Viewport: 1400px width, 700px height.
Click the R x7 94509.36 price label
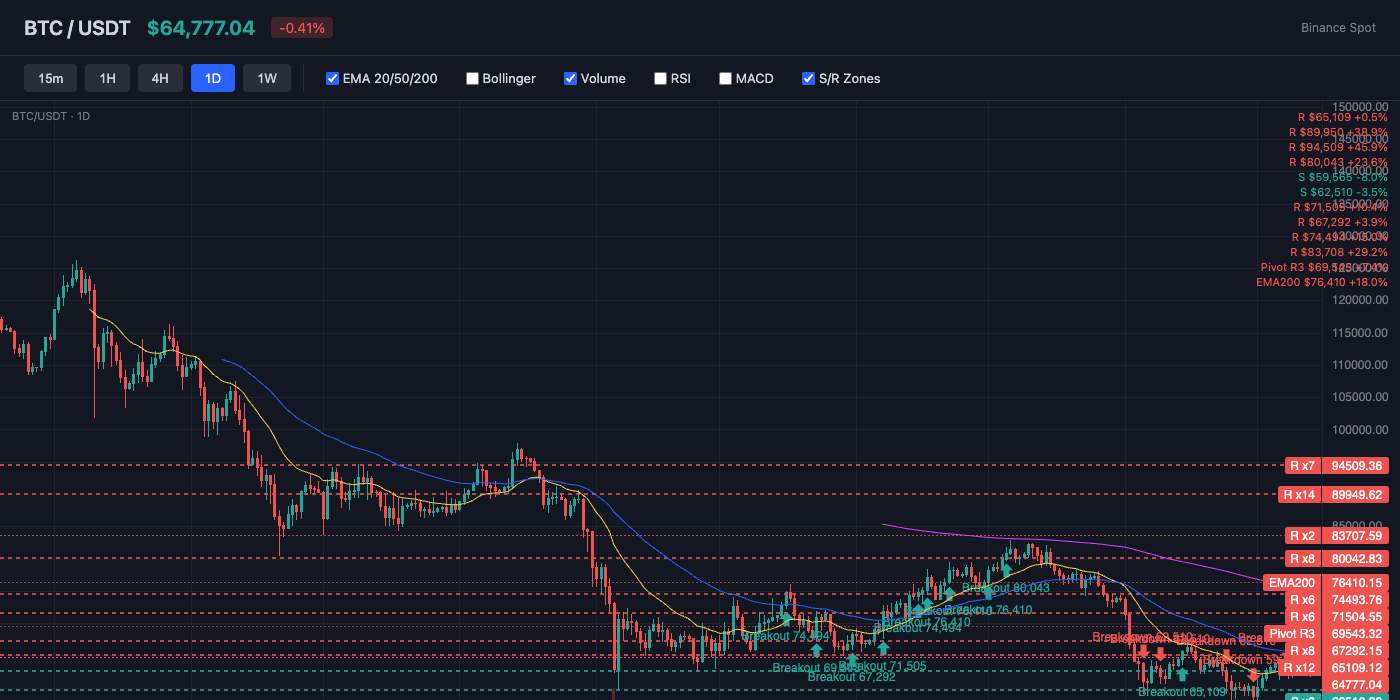click(1335, 465)
